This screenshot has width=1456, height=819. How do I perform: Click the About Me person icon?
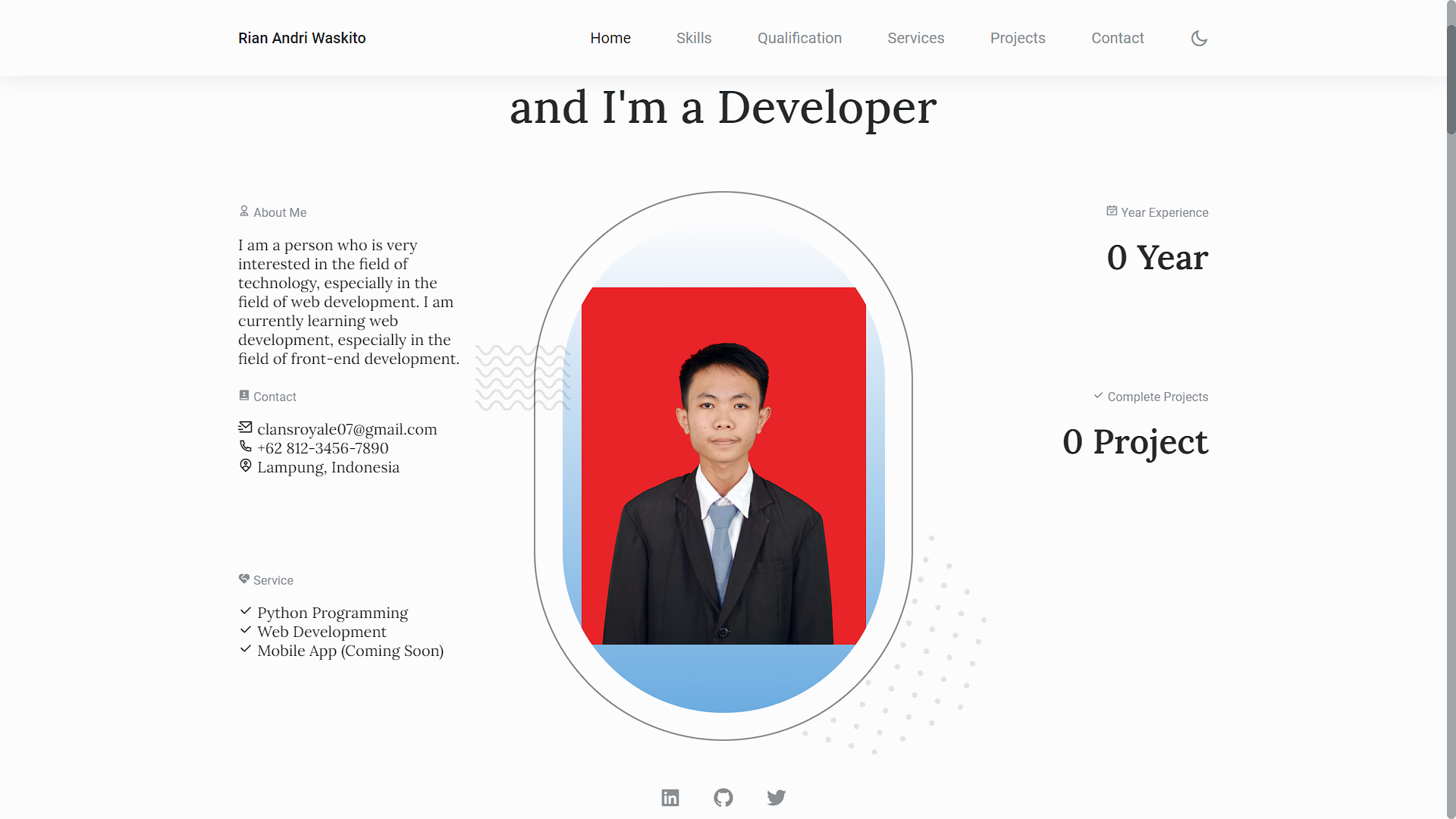tap(243, 210)
